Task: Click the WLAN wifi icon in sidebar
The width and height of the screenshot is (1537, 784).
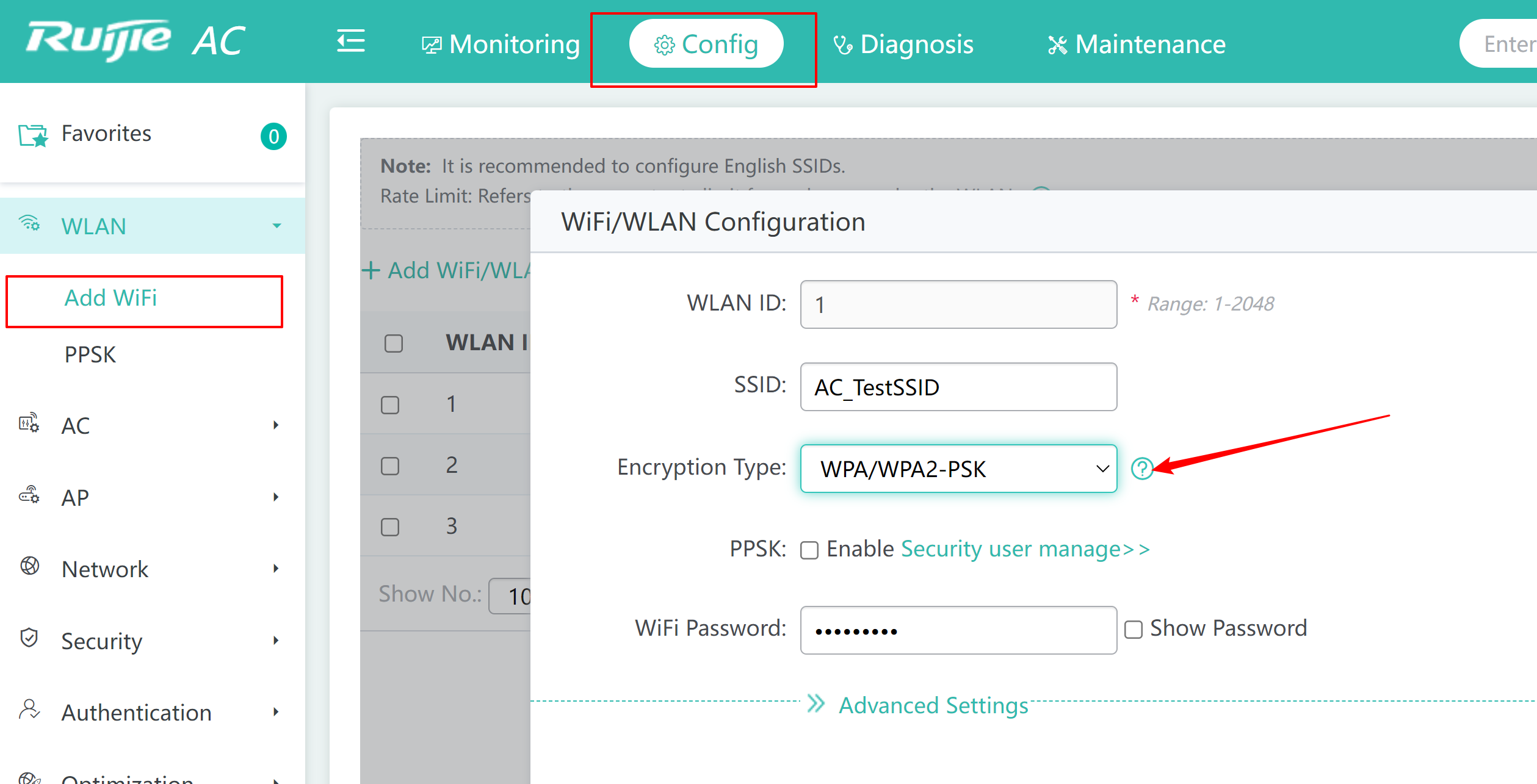Action: [29, 223]
